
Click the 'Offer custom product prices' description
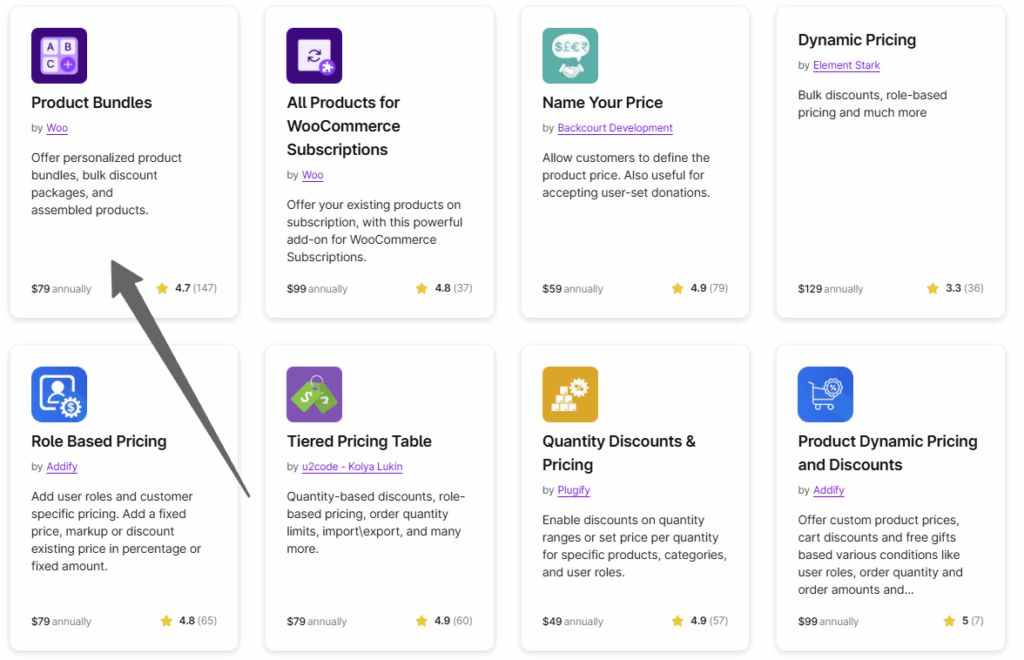(x=880, y=554)
